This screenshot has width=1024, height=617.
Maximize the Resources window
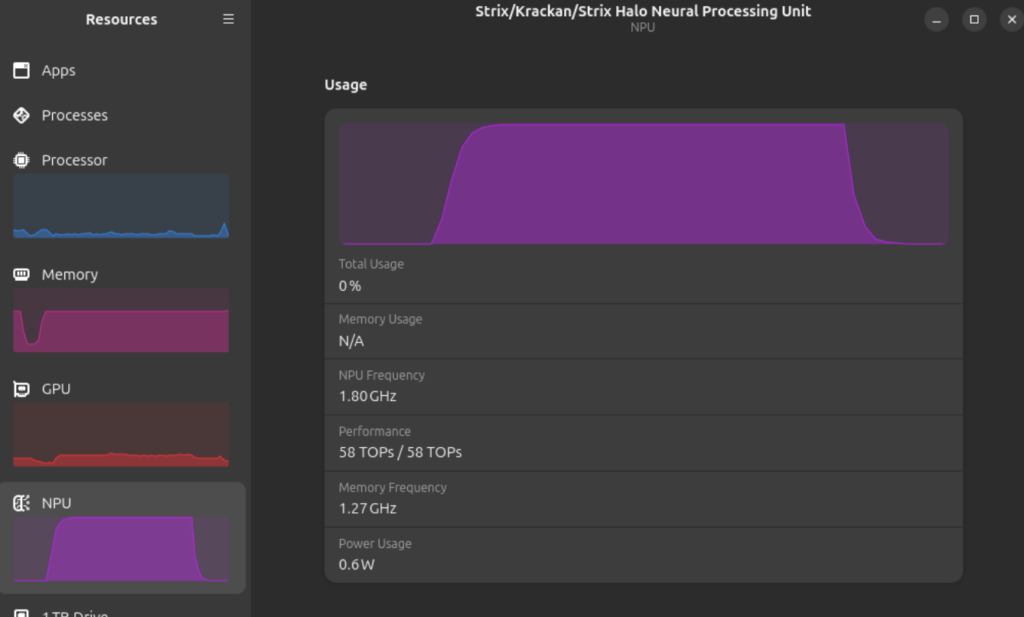click(x=974, y=20)
